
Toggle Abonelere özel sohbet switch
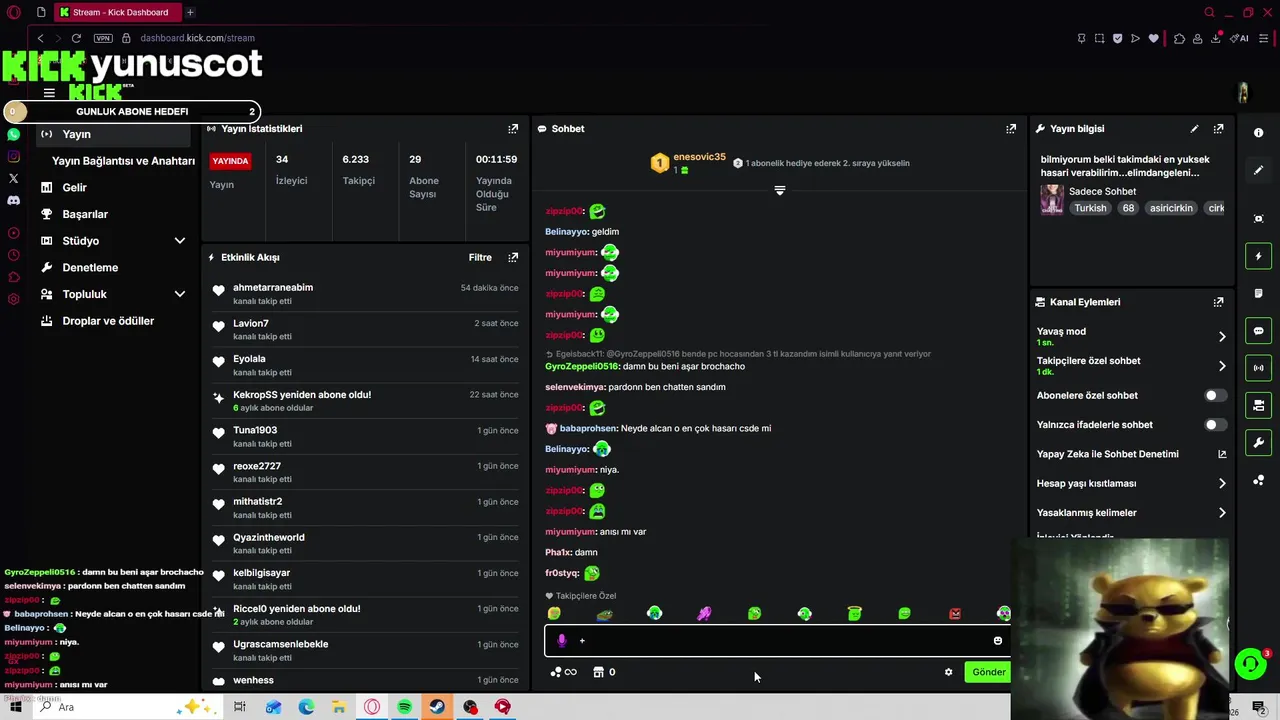(x=1215, y=395)
